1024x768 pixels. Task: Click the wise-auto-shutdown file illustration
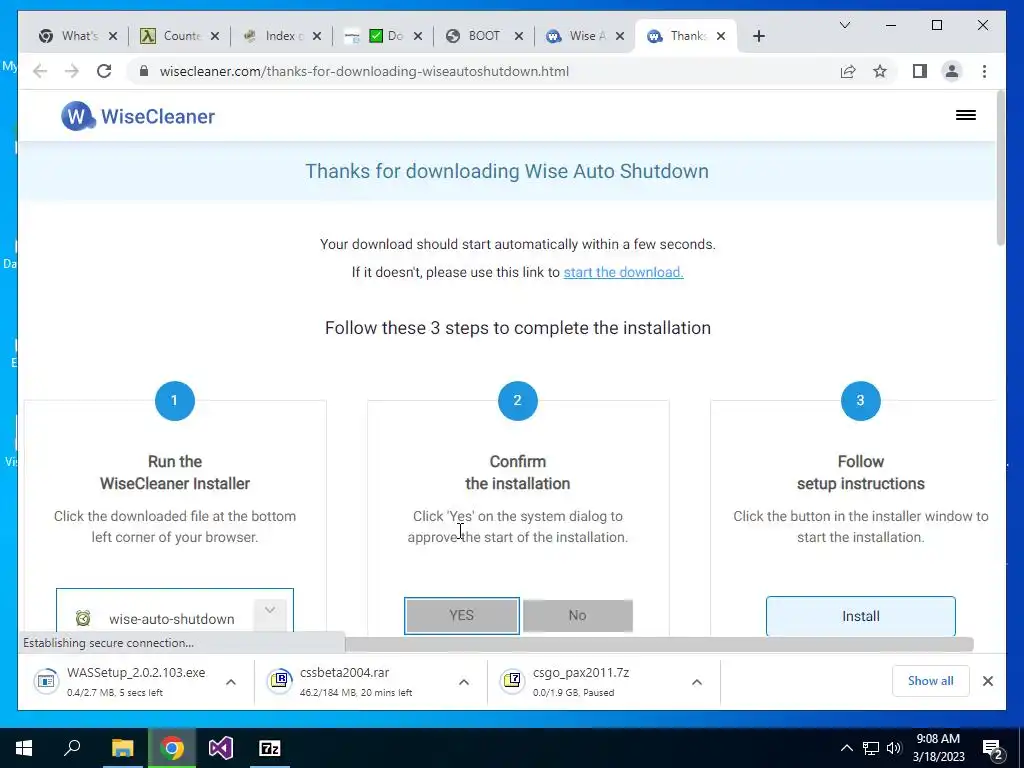click(174, 611)
